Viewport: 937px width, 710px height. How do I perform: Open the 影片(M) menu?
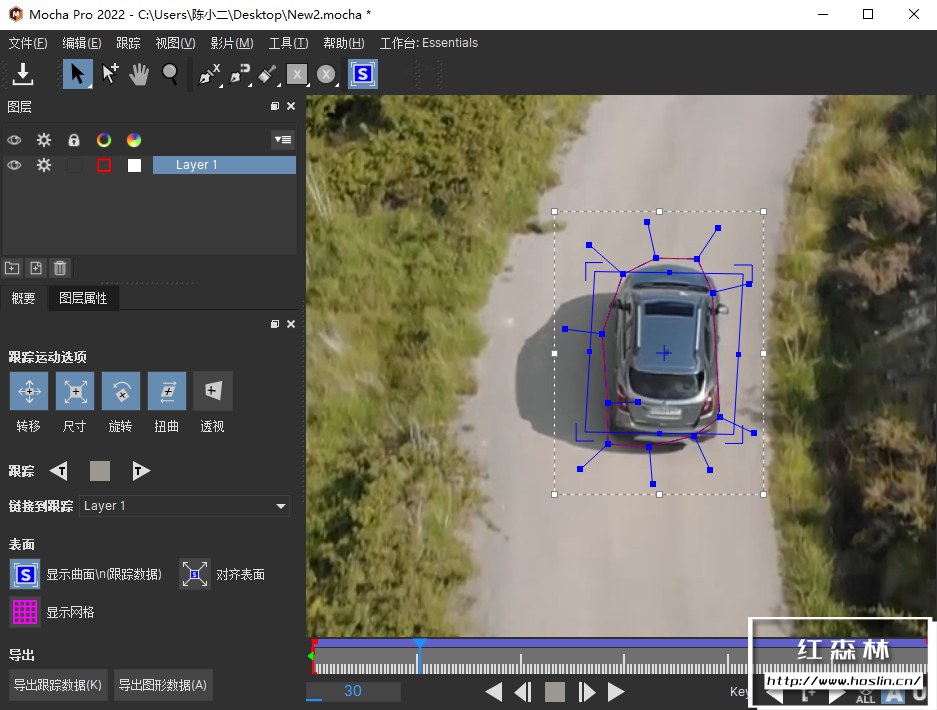[231, 43]
